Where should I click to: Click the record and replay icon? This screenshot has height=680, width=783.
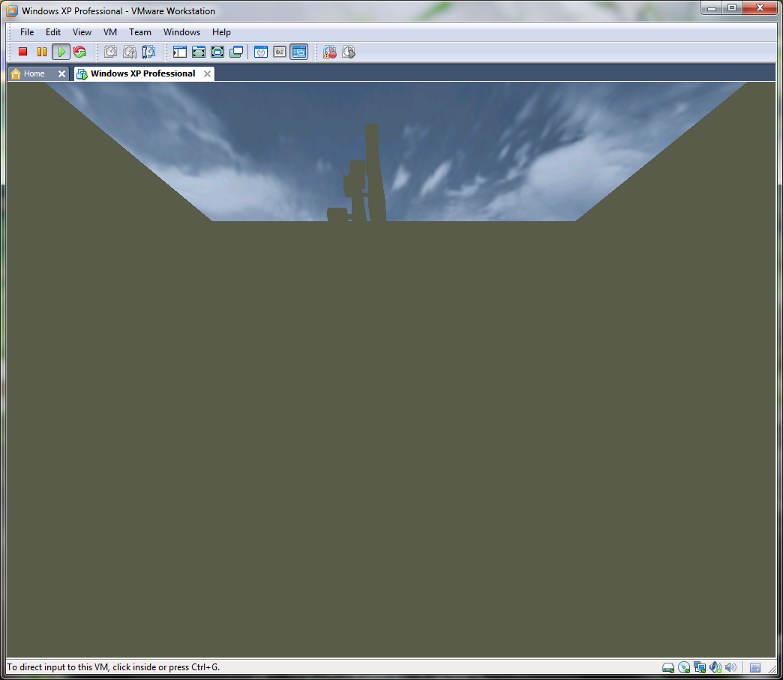click(x=330, y=52)
